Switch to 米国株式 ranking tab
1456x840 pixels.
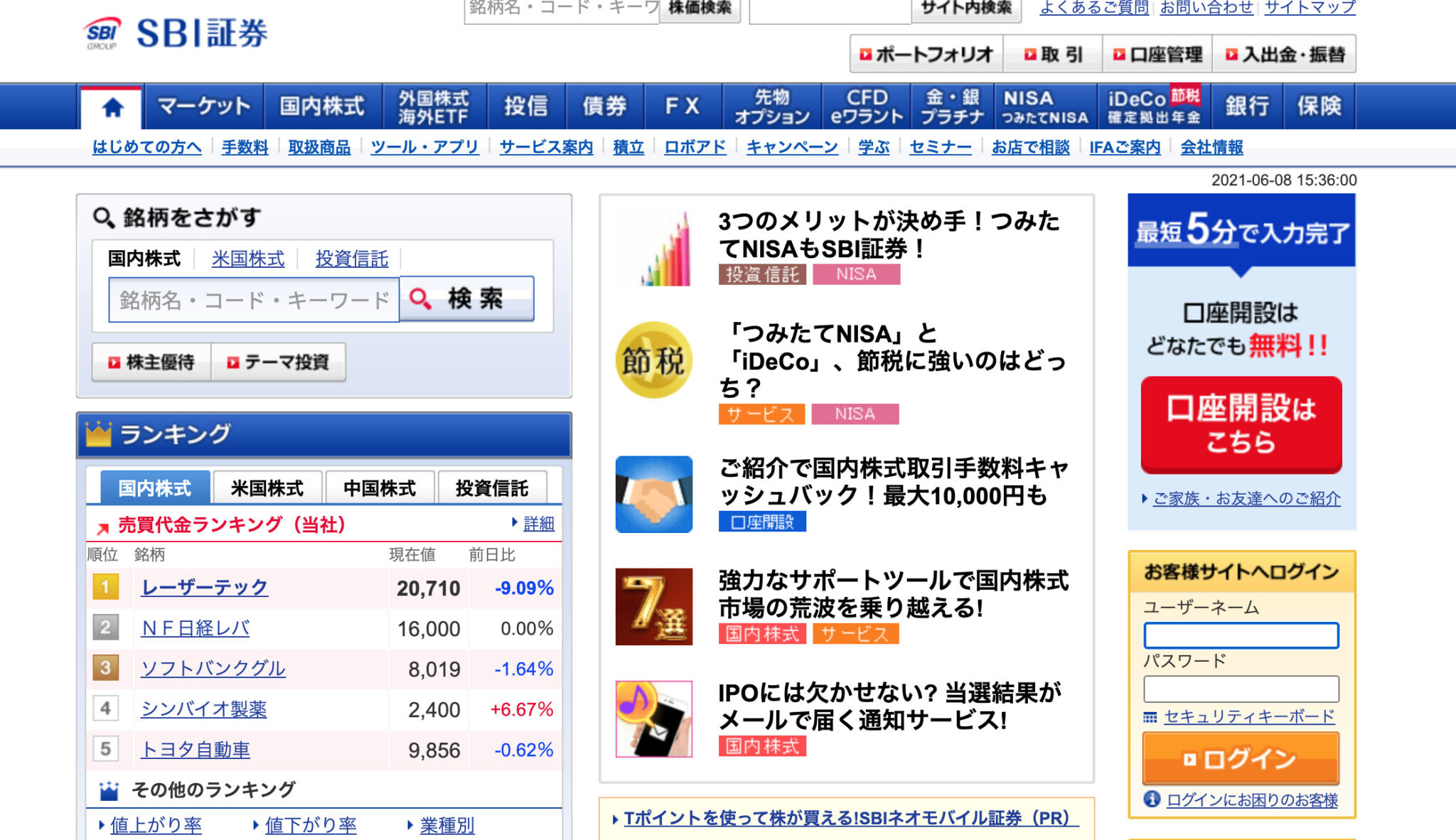point(267,488)
